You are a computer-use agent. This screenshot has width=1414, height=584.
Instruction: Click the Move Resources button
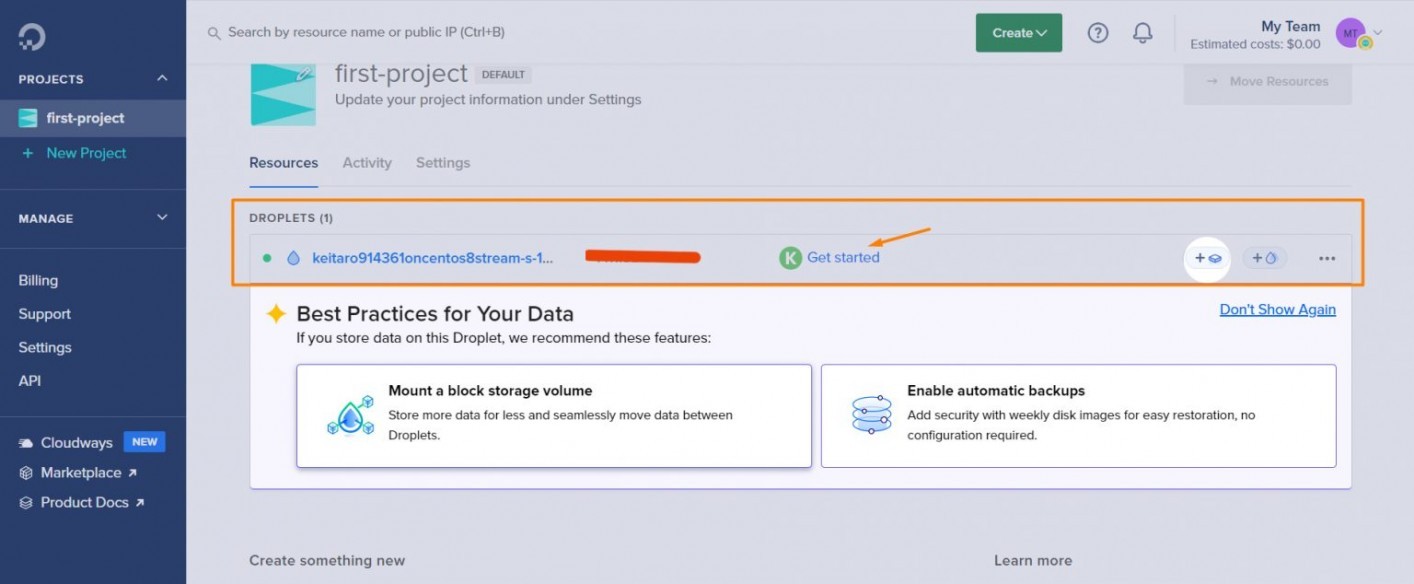point(1268,82)
